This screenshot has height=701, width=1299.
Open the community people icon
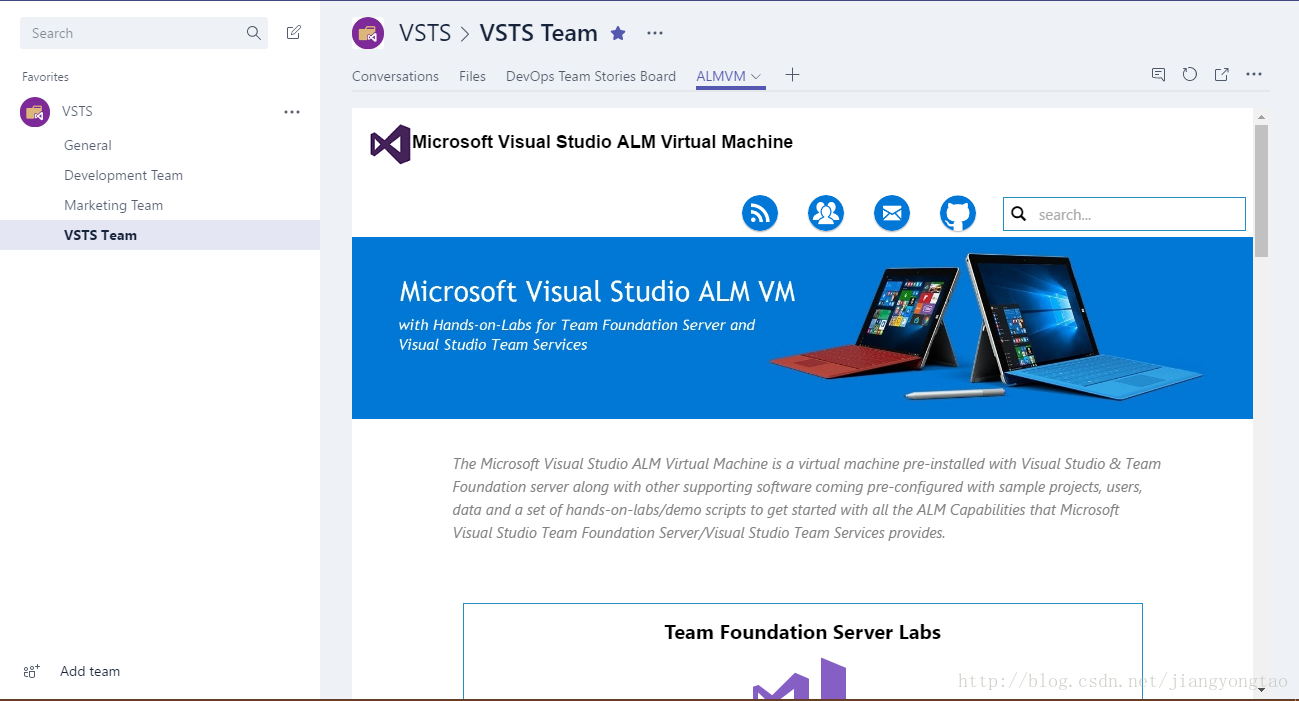826,213
